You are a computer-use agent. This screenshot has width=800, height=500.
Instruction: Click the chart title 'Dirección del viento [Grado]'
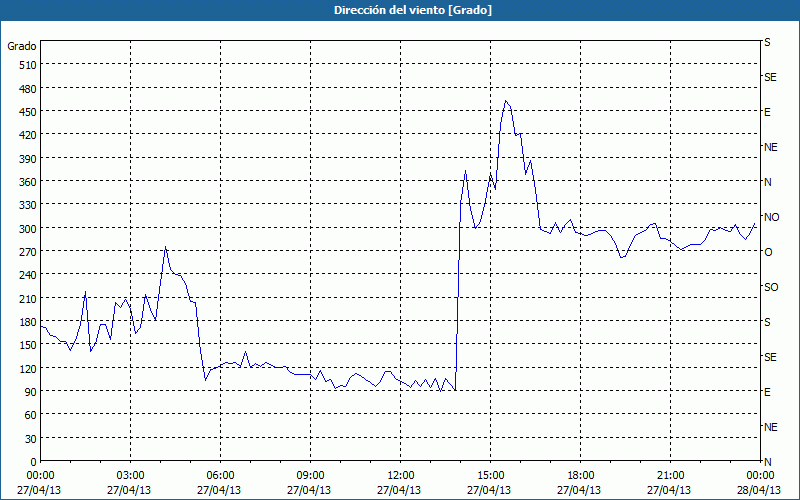pos(413,10)
